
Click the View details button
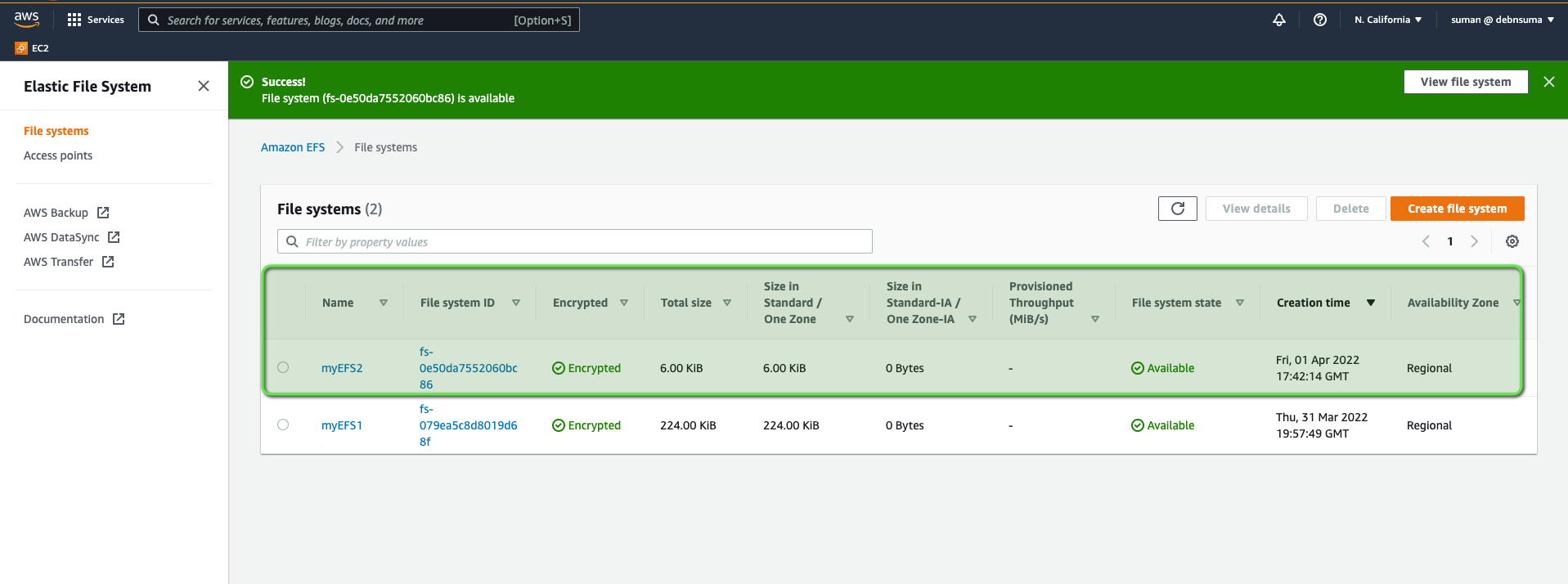[x=1256, y=209]
